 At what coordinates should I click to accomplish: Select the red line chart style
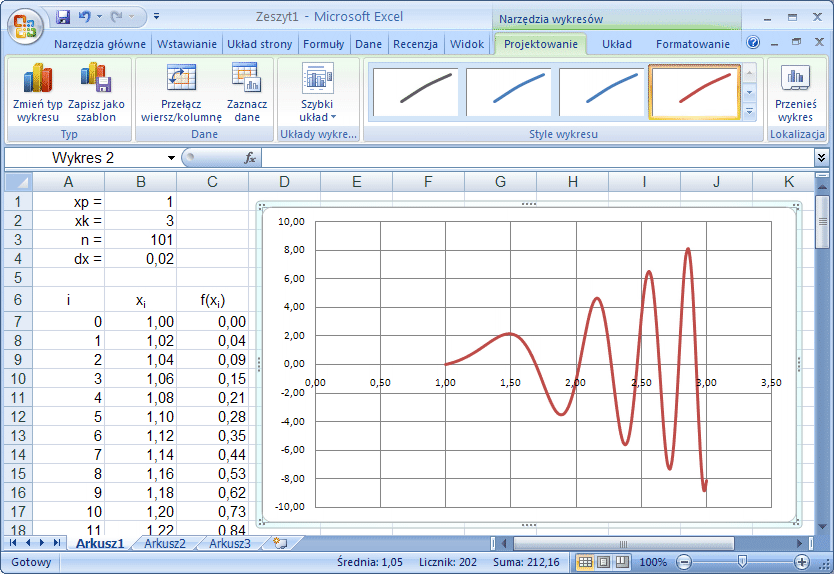click(694, 92)
